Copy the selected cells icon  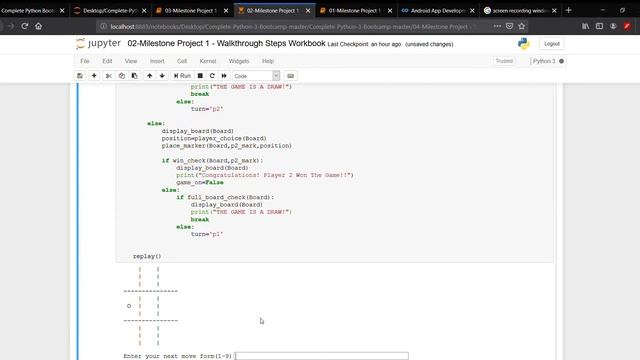coord(122,76)
